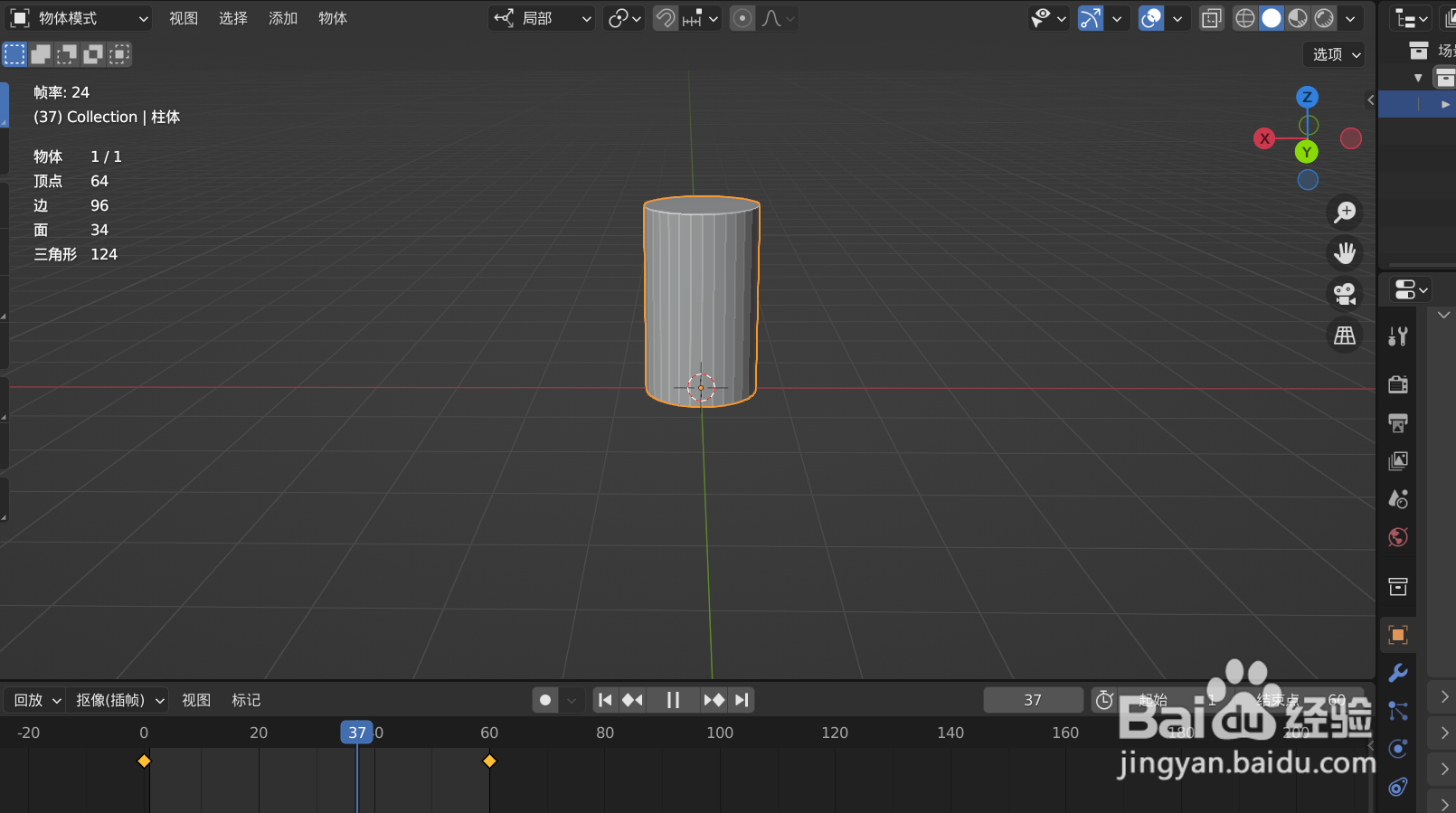Switch perspective/orthographic with the grid icon

(x=1345, y=336)
